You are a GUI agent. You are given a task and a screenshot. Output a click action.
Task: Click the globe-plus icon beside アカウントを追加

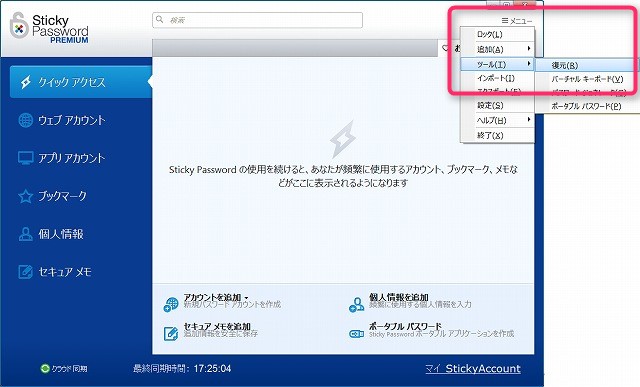click(171, 304)
